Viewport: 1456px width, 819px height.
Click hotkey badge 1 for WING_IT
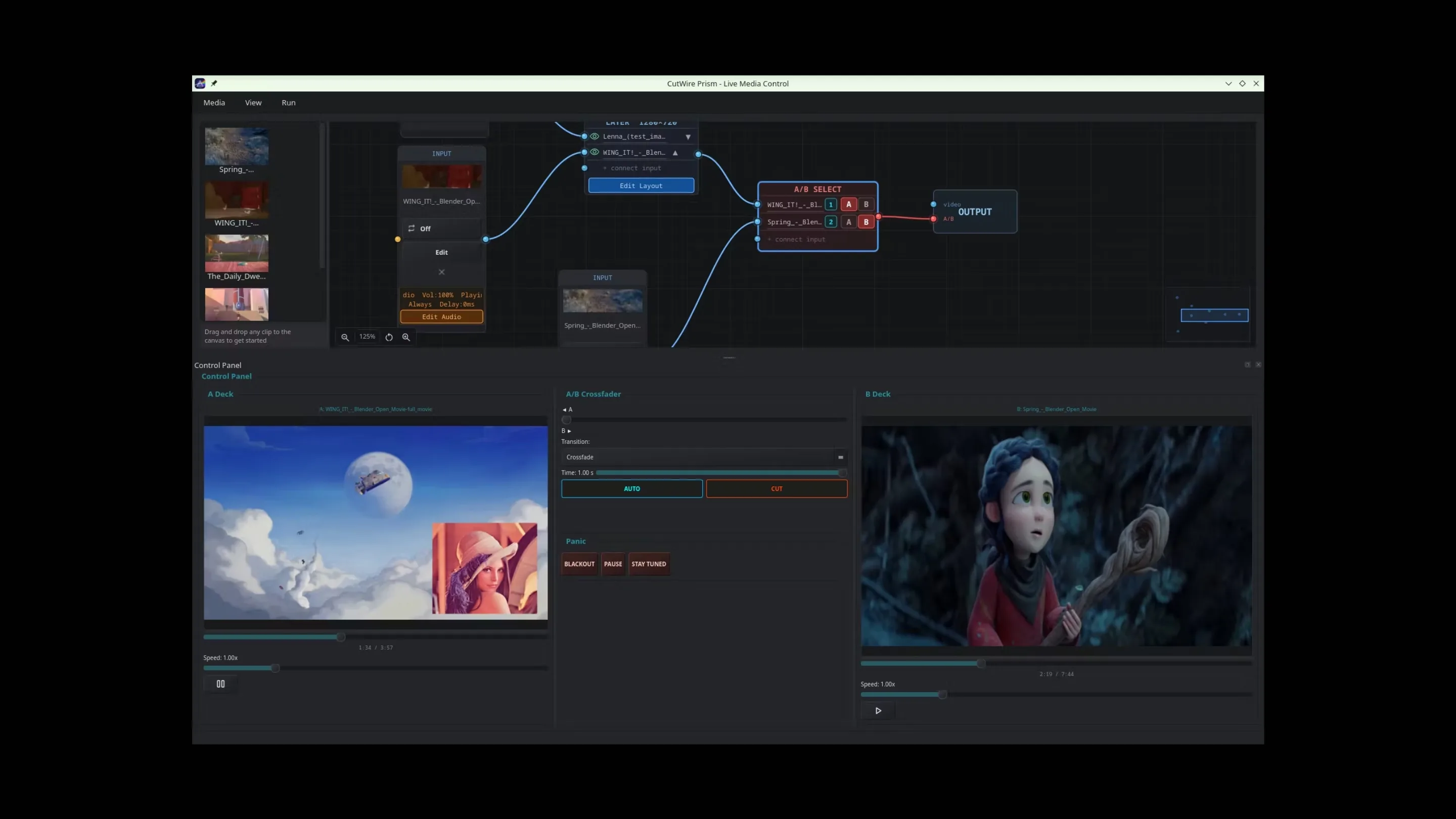tap(831, 205)
